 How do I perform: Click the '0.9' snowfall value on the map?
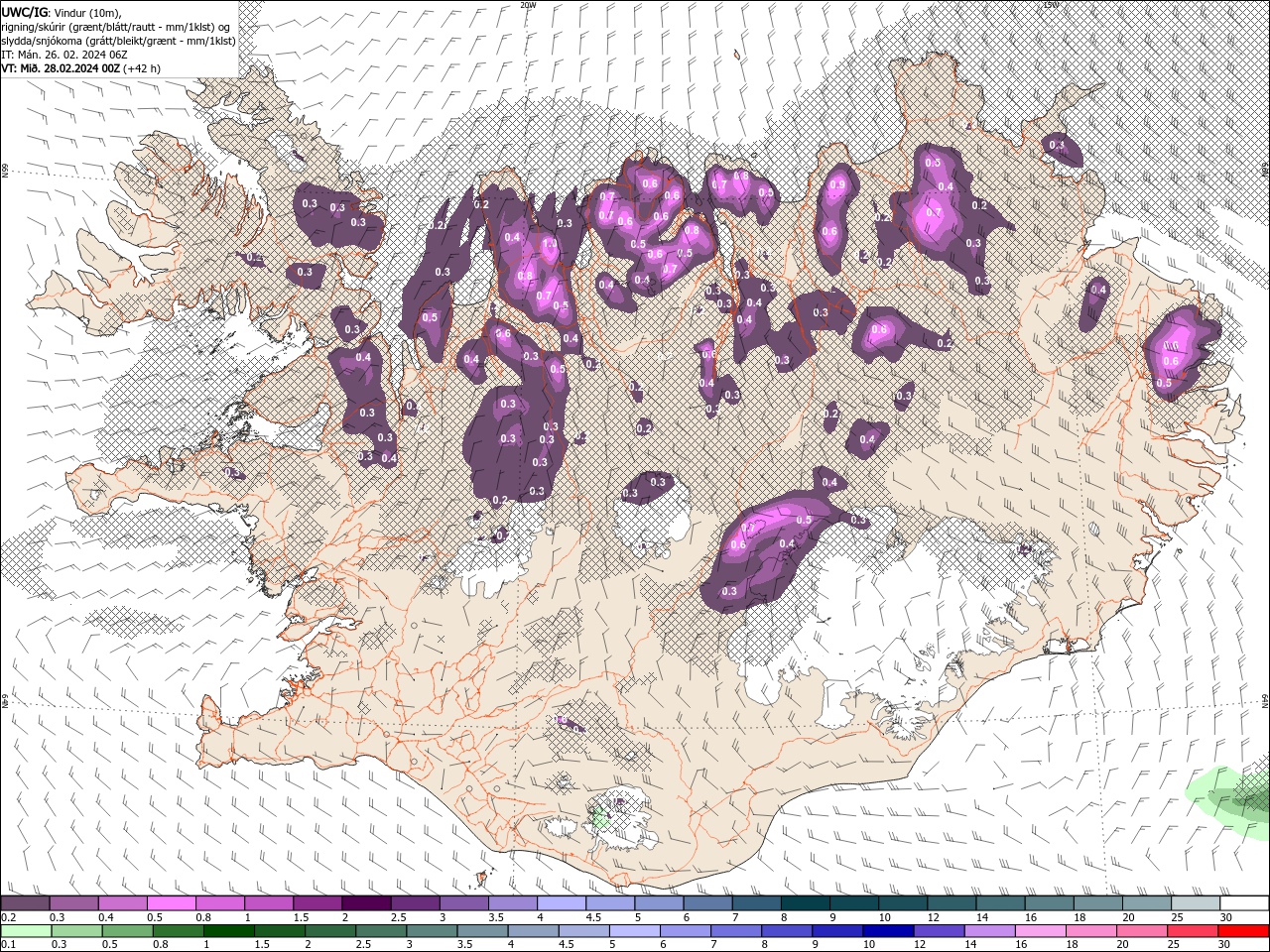click(837, 184)
